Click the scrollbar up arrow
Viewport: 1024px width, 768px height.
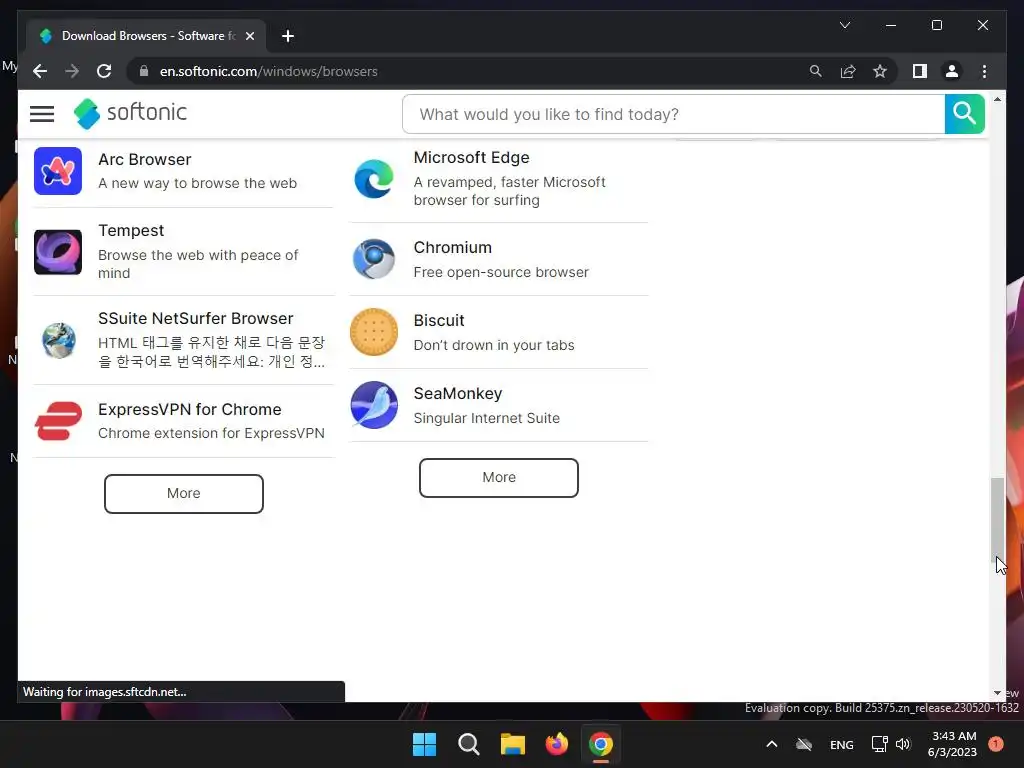(997, 99)
